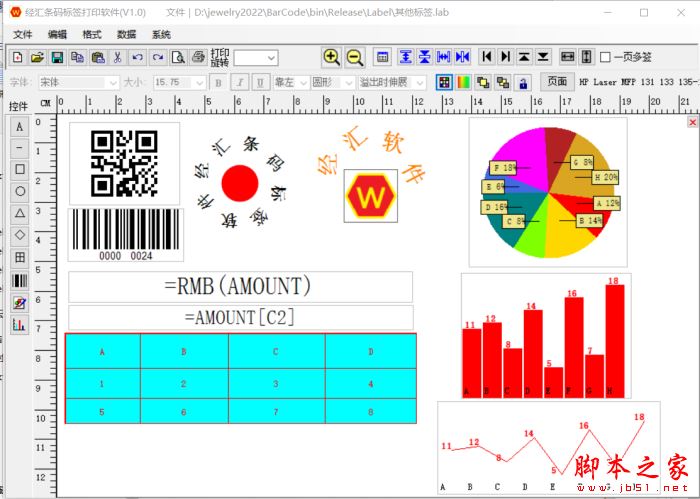Toggle italic formatting

click(x=240, y=83)
